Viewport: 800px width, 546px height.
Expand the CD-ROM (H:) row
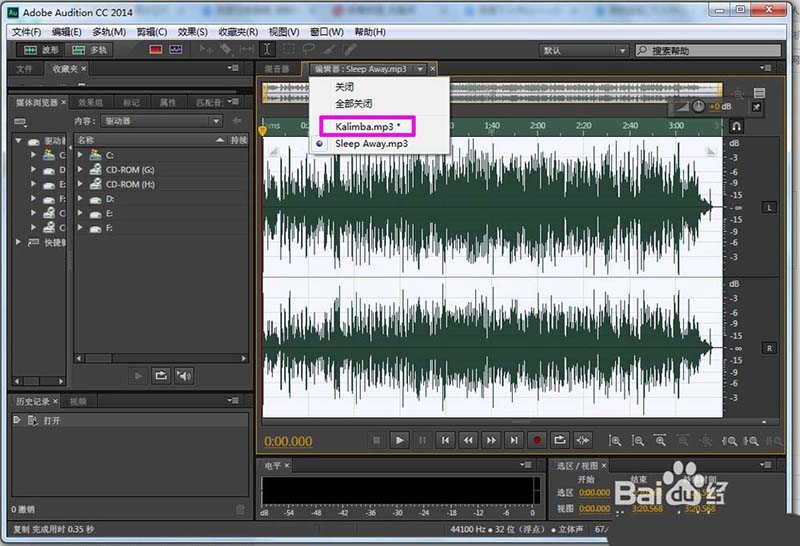80,184
